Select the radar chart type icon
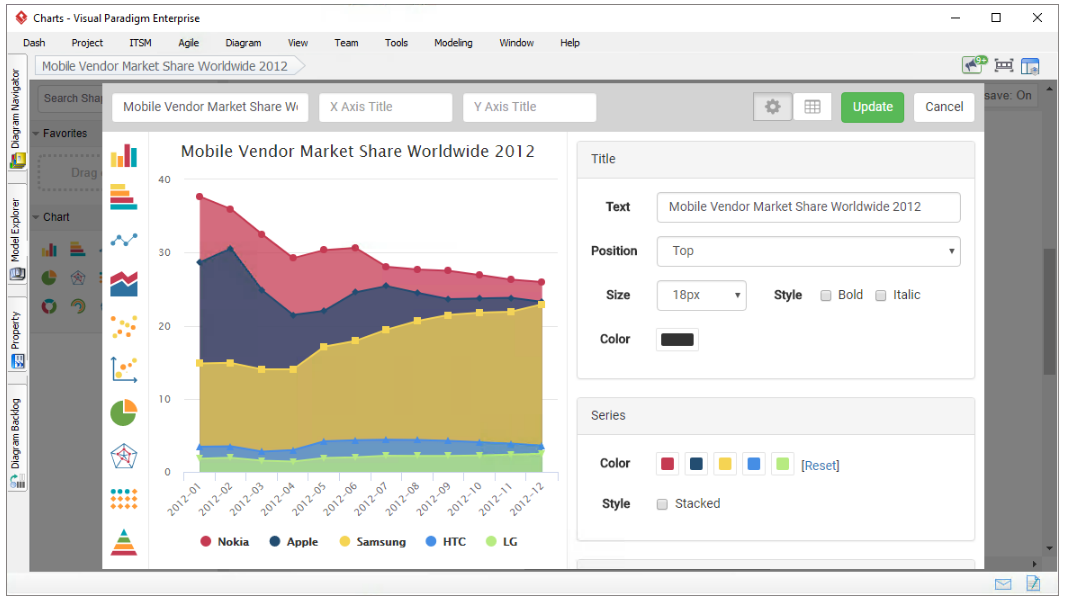Screen dimensions: 1066x605 click(124, 456)
